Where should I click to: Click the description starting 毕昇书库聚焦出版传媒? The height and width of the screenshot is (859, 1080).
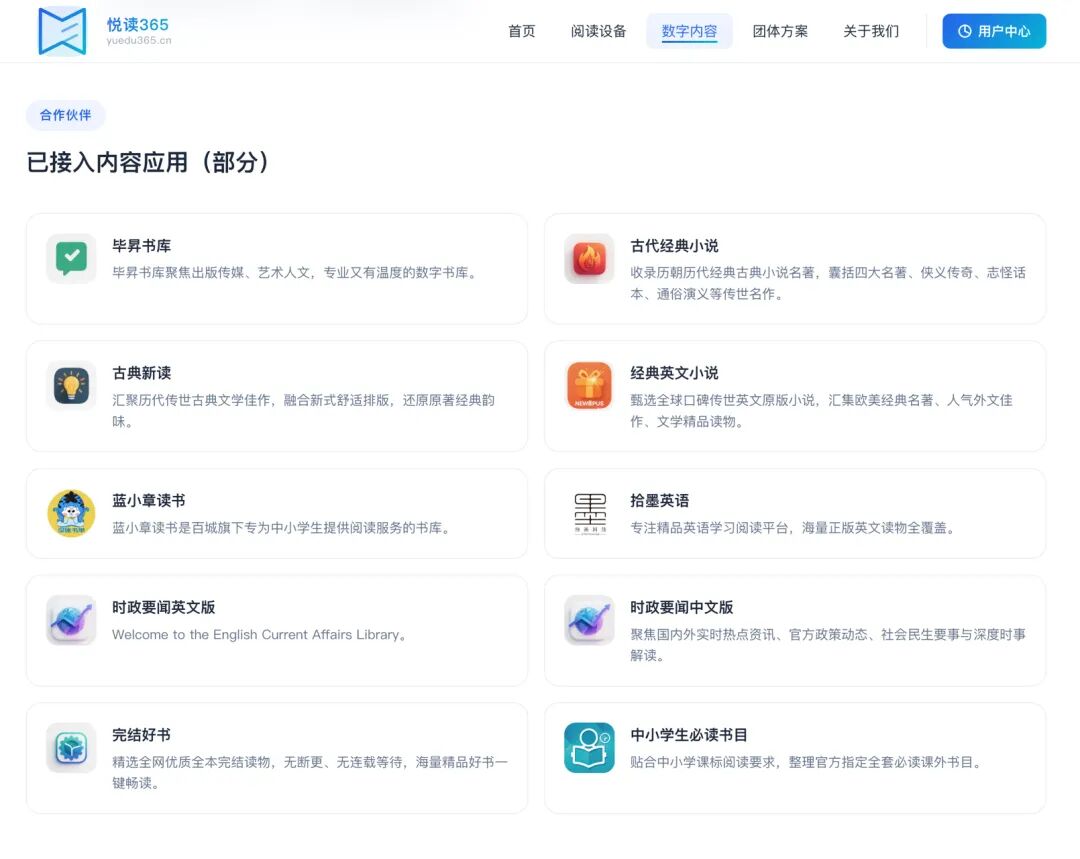point(295,273)
